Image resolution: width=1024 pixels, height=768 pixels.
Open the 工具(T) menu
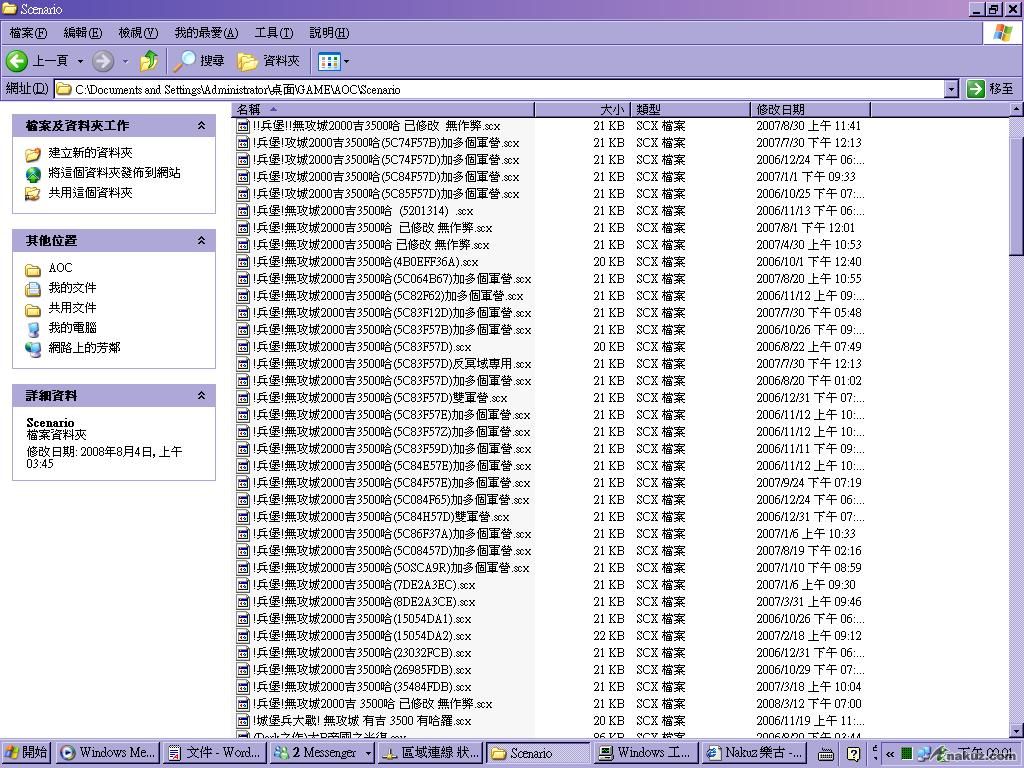(x=274, y=33)
